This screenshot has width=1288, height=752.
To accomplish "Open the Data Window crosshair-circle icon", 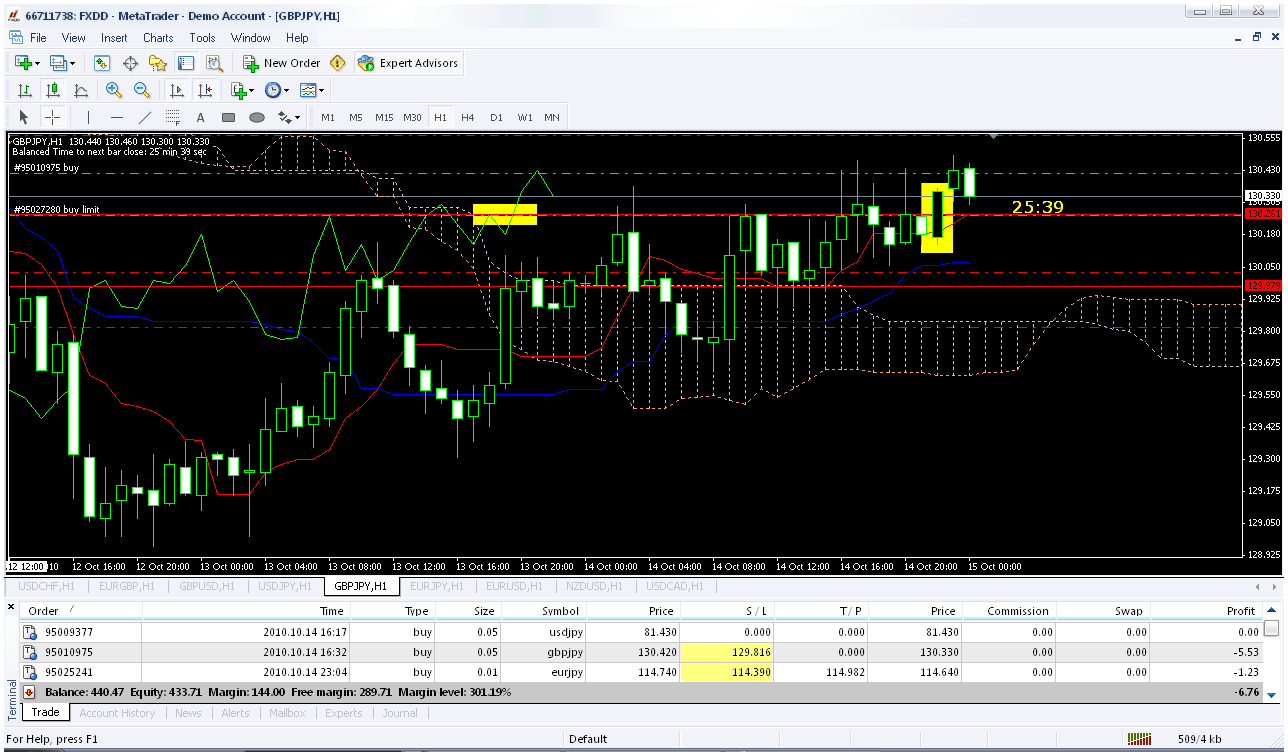I will point(130,63).
